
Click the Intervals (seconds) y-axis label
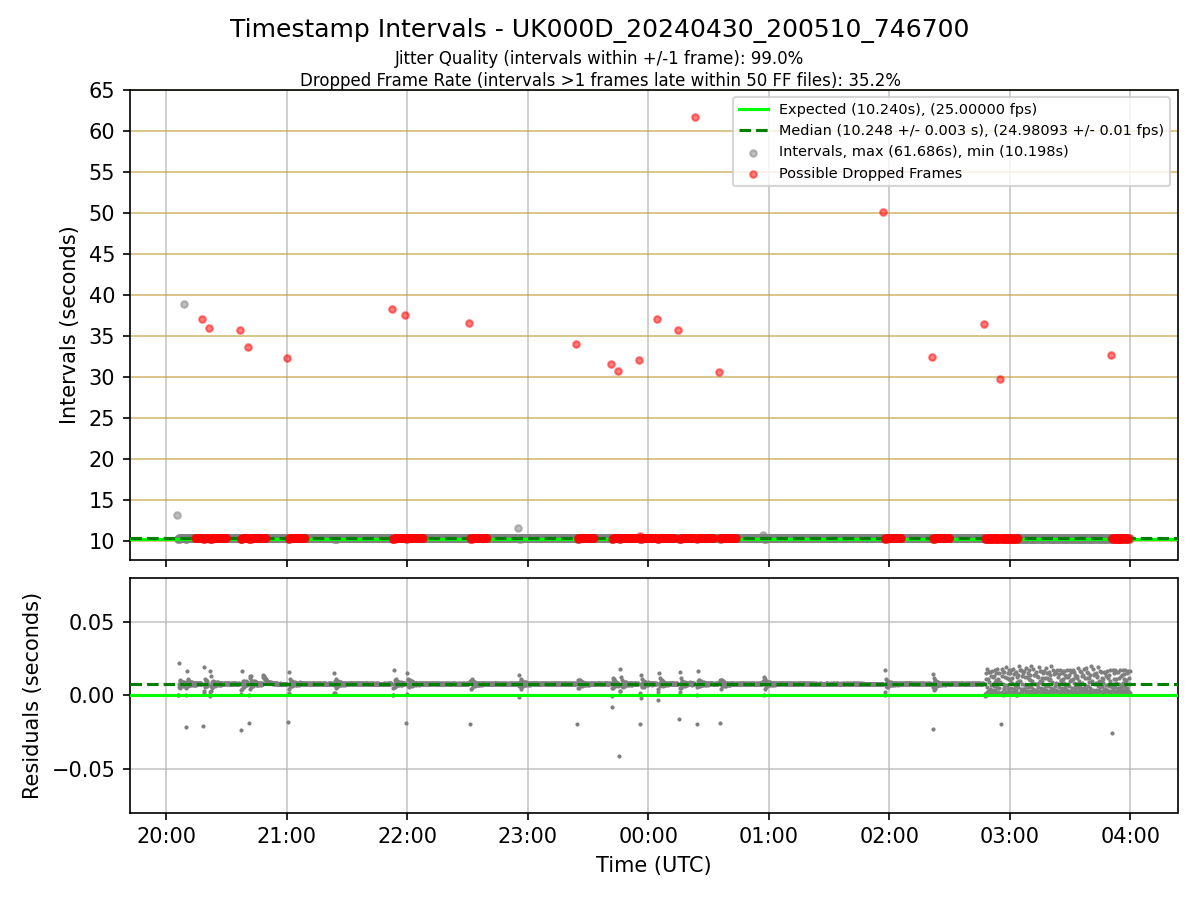point(68,325)
